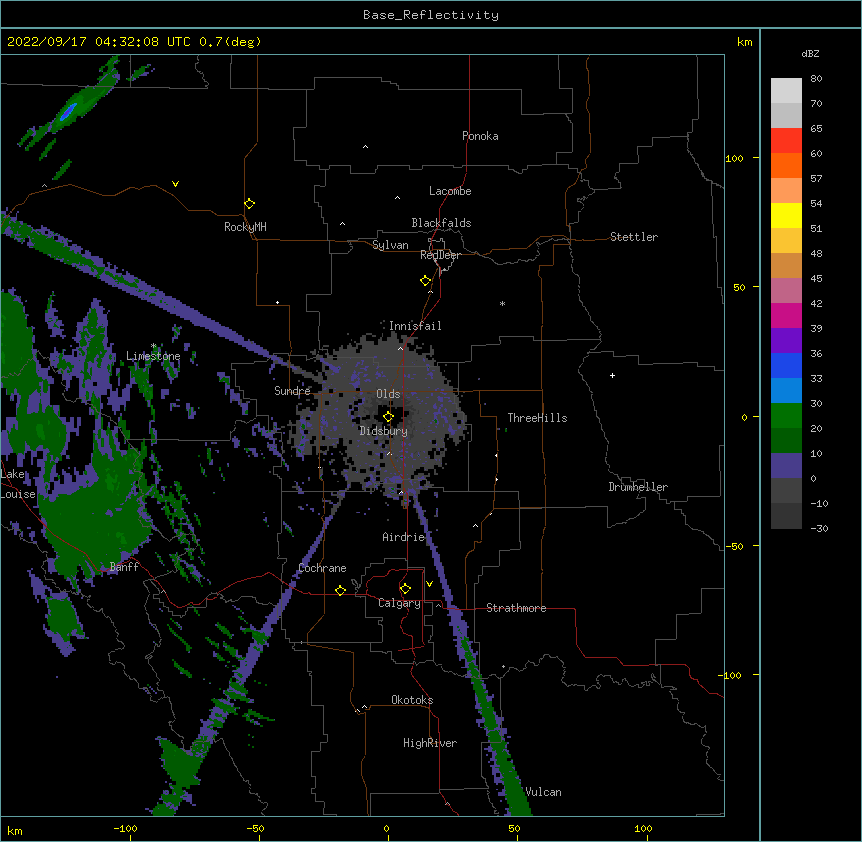This screenshot has width=862, height=842.
Task: Click the -30 value on dBZ scale
Action: click(x=819, y=528)
